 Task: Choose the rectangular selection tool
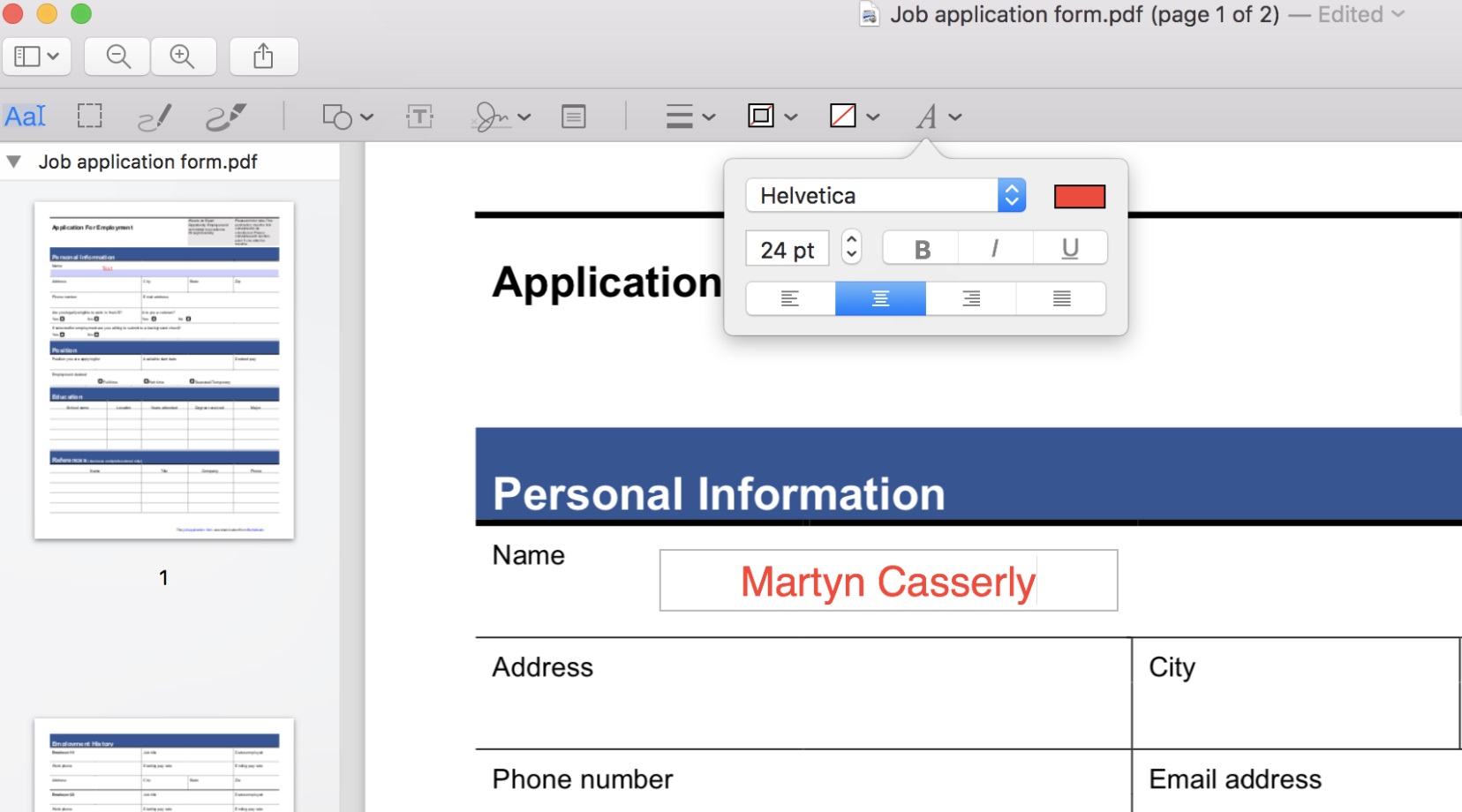coord(89,116)
